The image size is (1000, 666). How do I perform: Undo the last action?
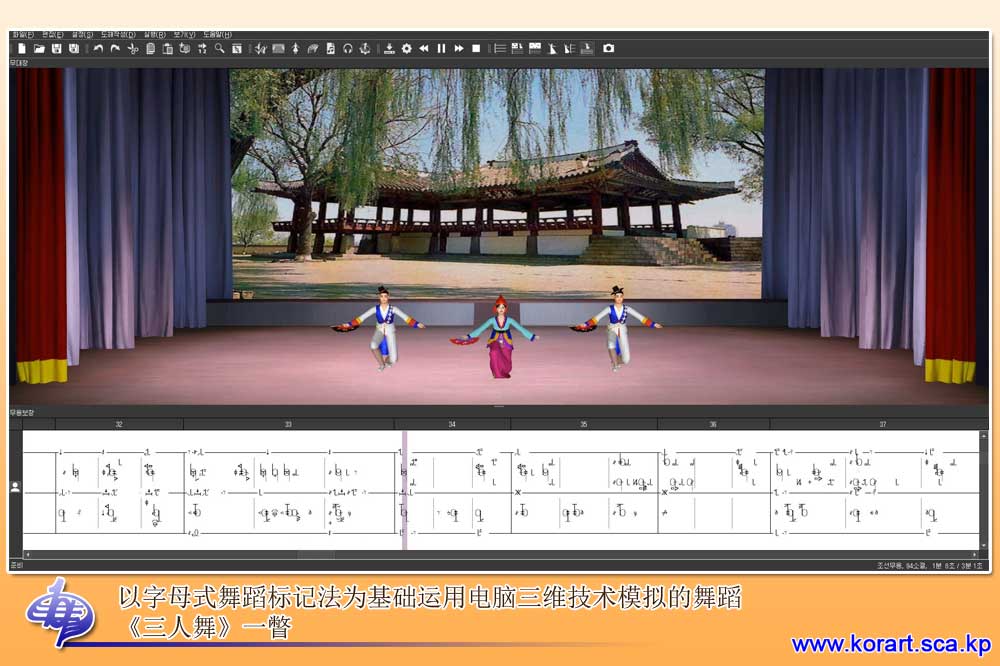tap(98, 48)
